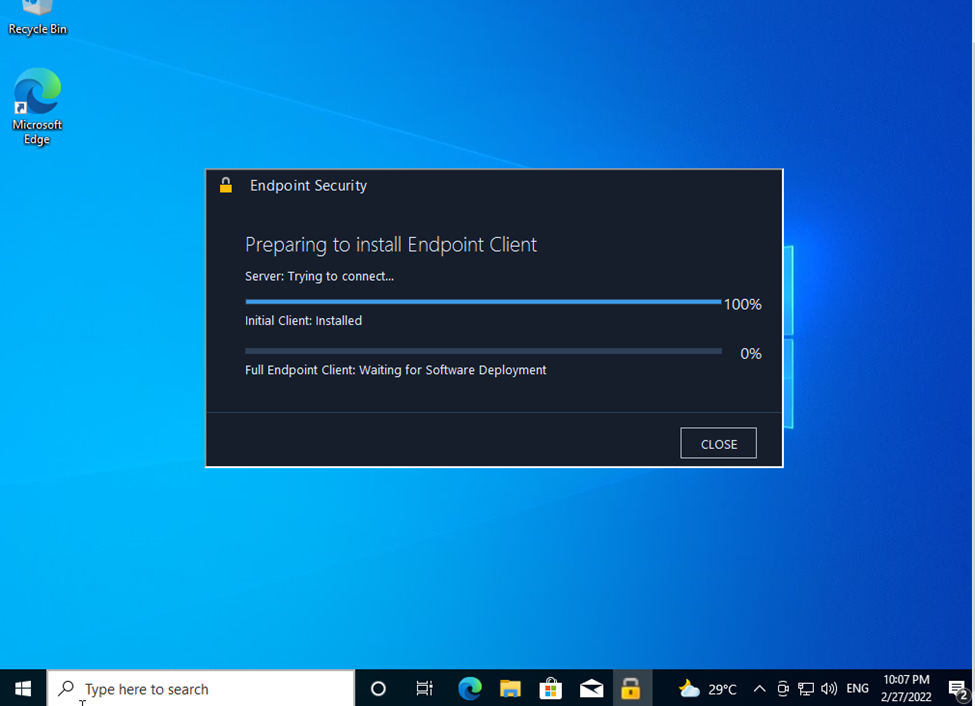Click the taskbar search box
975x706 pixels.
[201, 689]
